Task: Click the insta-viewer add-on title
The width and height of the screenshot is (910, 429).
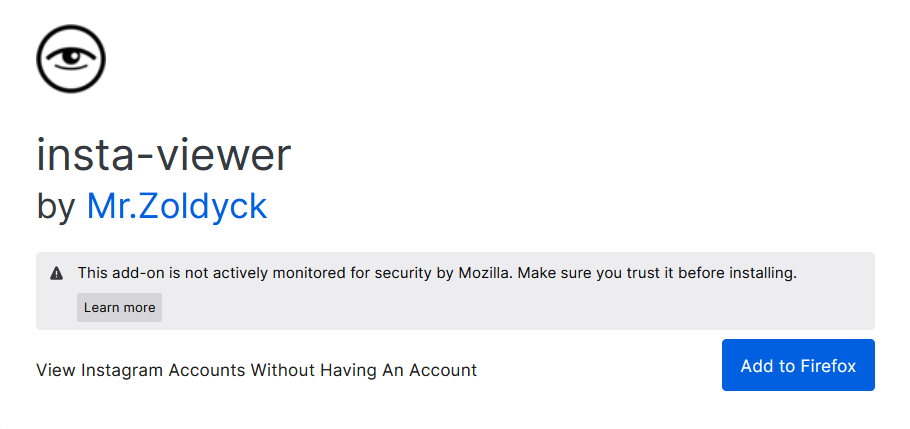Action: (164, 155)
